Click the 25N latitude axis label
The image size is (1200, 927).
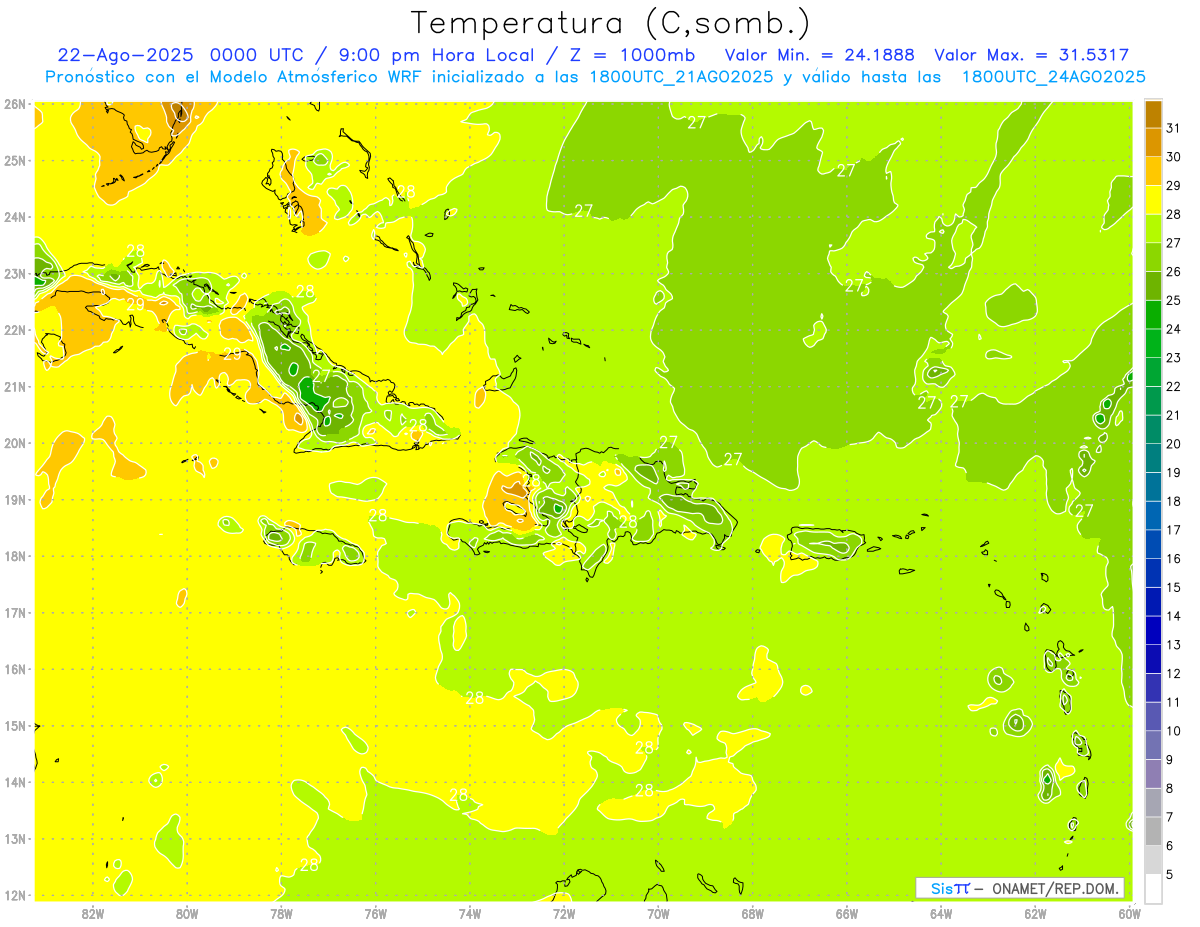click(15, 161)
